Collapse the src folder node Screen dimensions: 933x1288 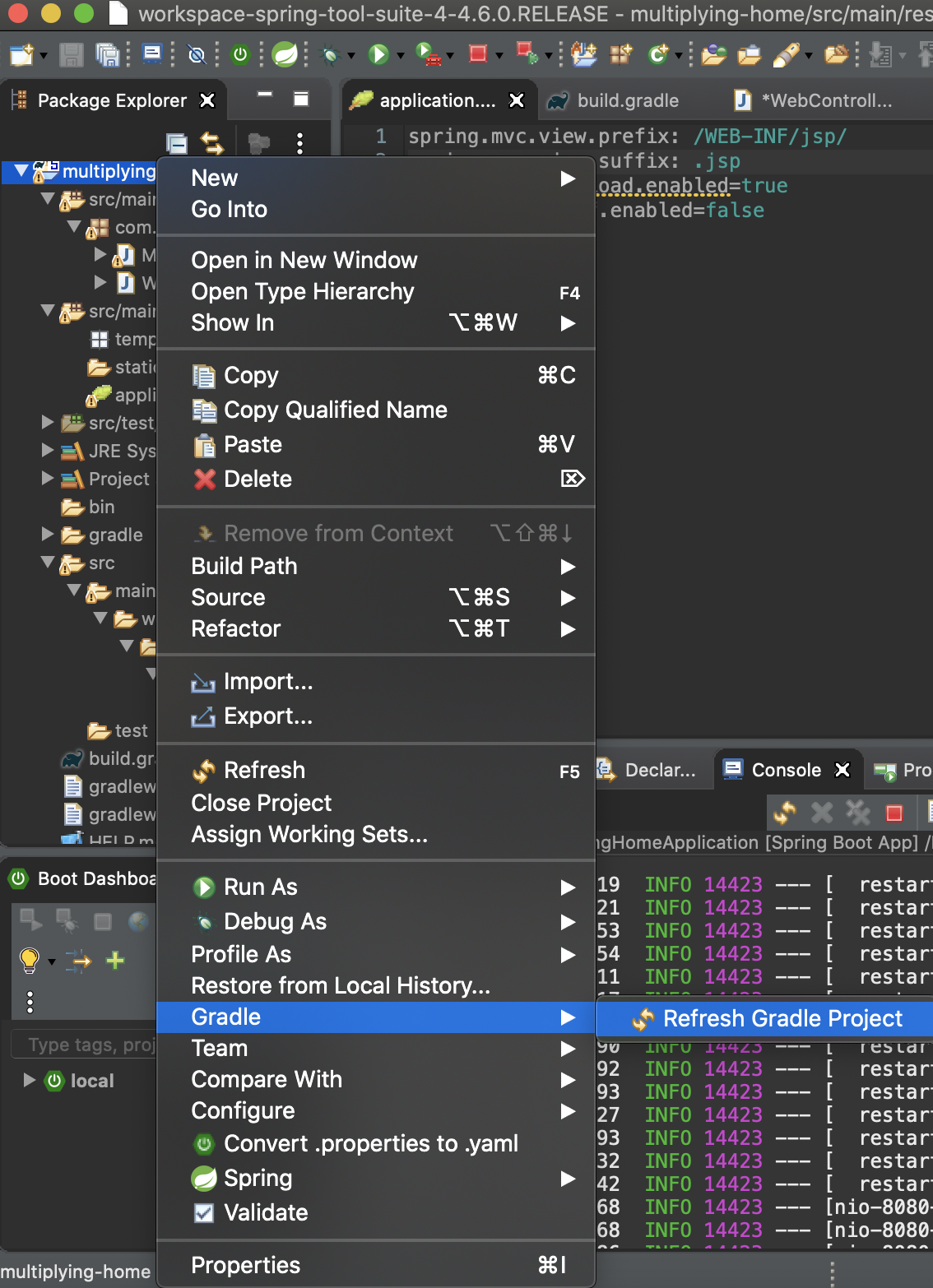pos(49,563)
